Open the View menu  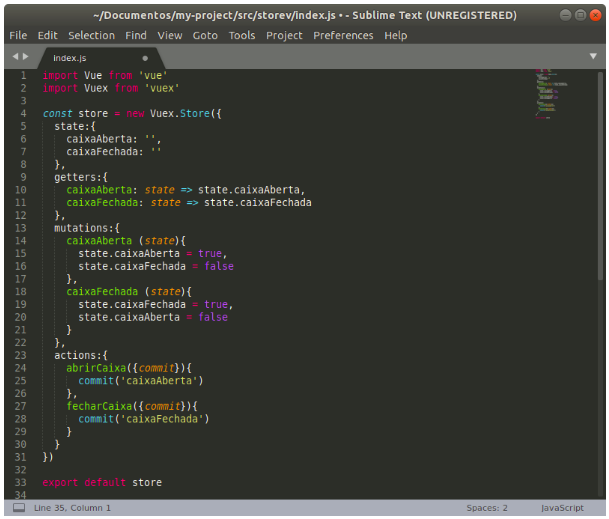click(170, 35)
